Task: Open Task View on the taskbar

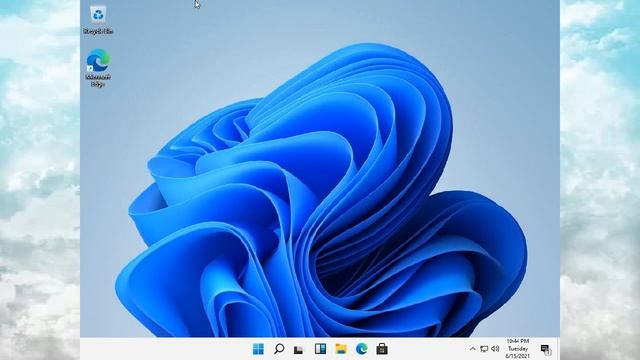Action: 299,349
